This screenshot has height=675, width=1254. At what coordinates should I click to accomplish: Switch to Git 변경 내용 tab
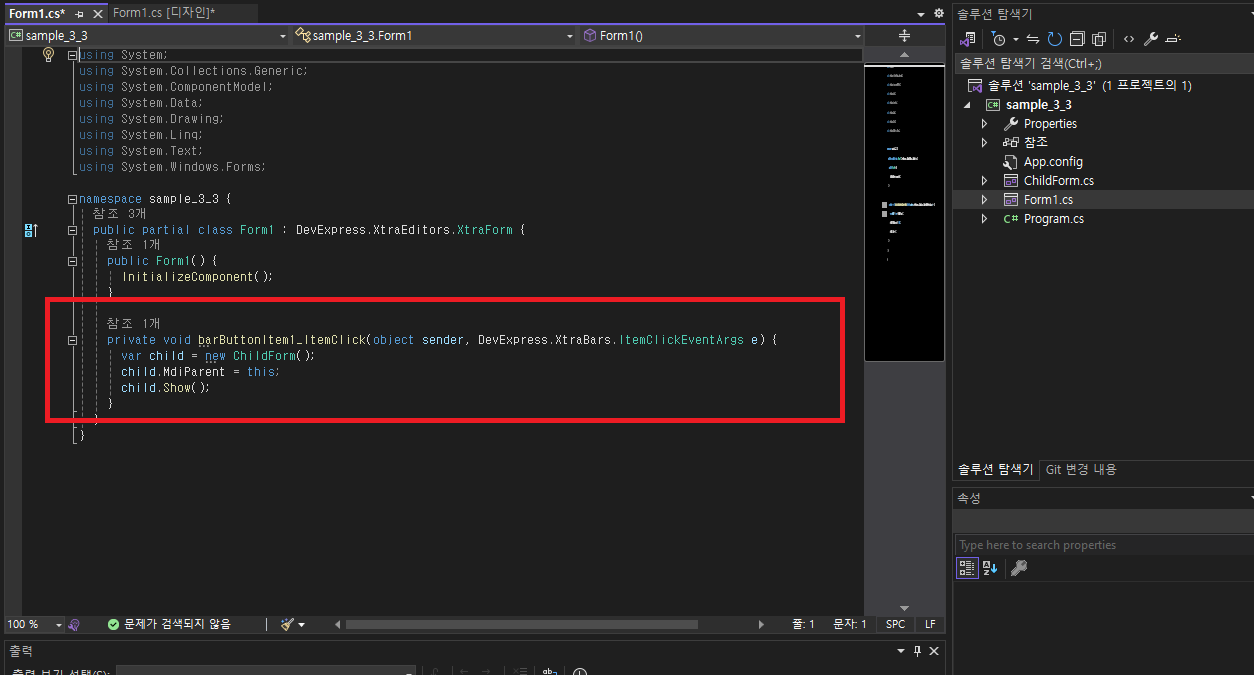pos(1080,469)
